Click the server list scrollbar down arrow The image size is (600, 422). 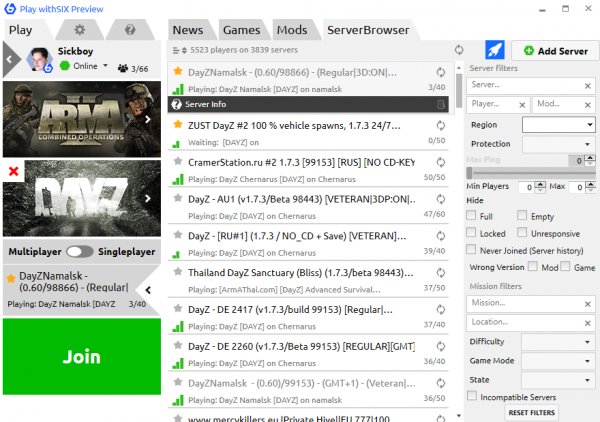(x=459, y=415)
